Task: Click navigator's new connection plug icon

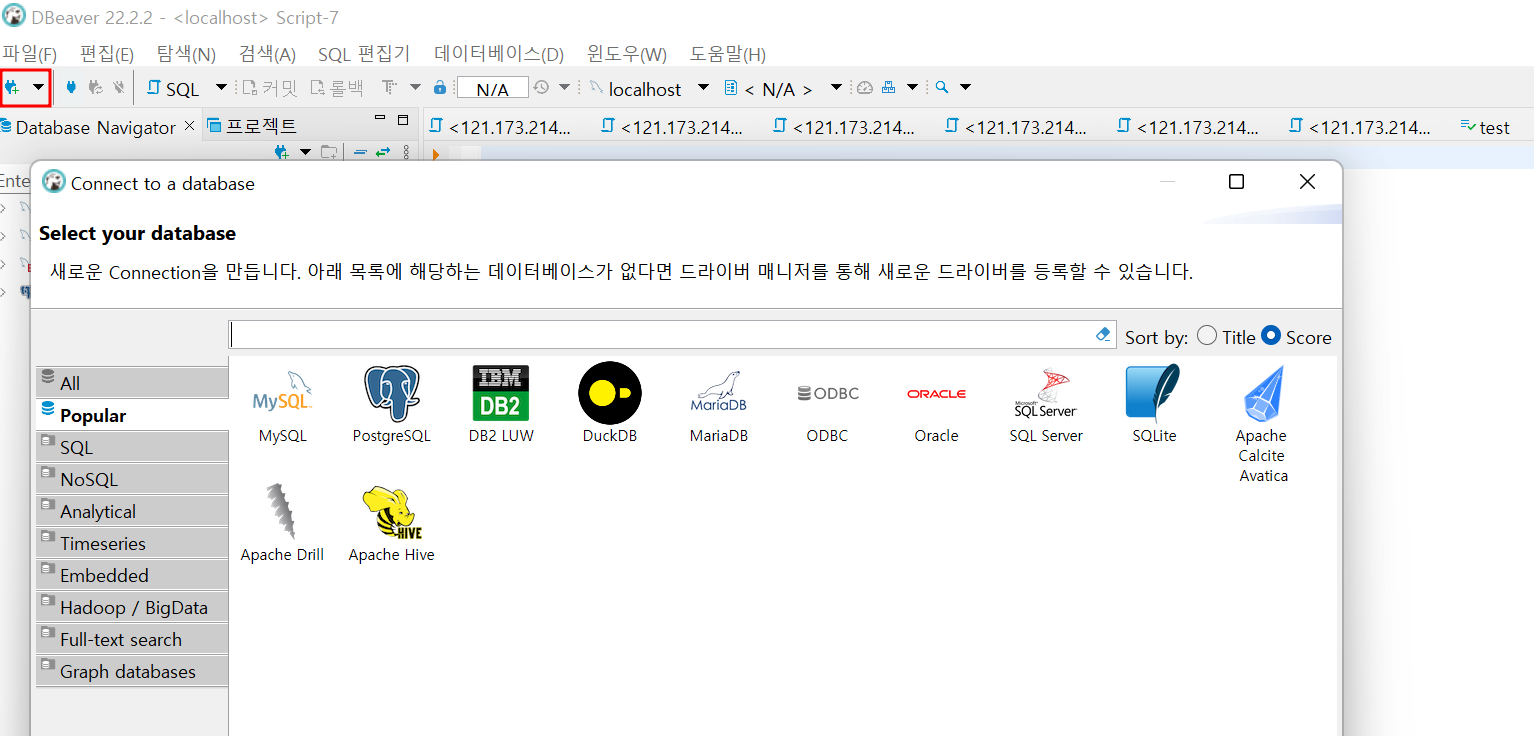Action: (282, 152)
